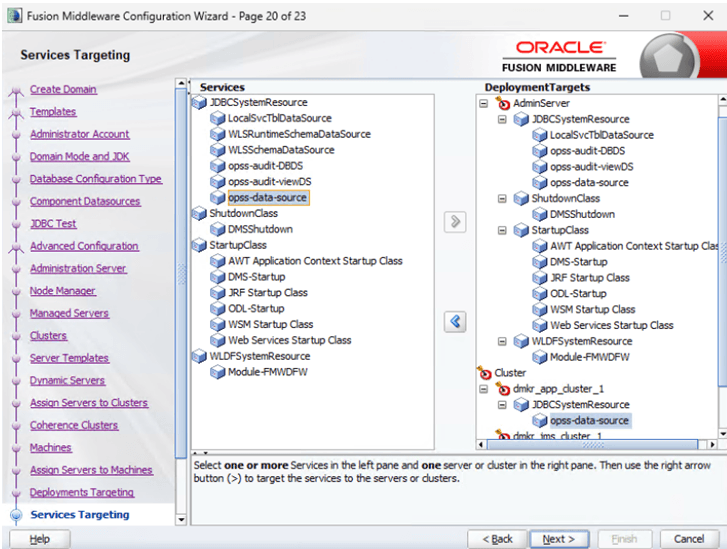Click the cube icon beside DMSShutdown in Services
727x549 pixels.
point(217,230)
